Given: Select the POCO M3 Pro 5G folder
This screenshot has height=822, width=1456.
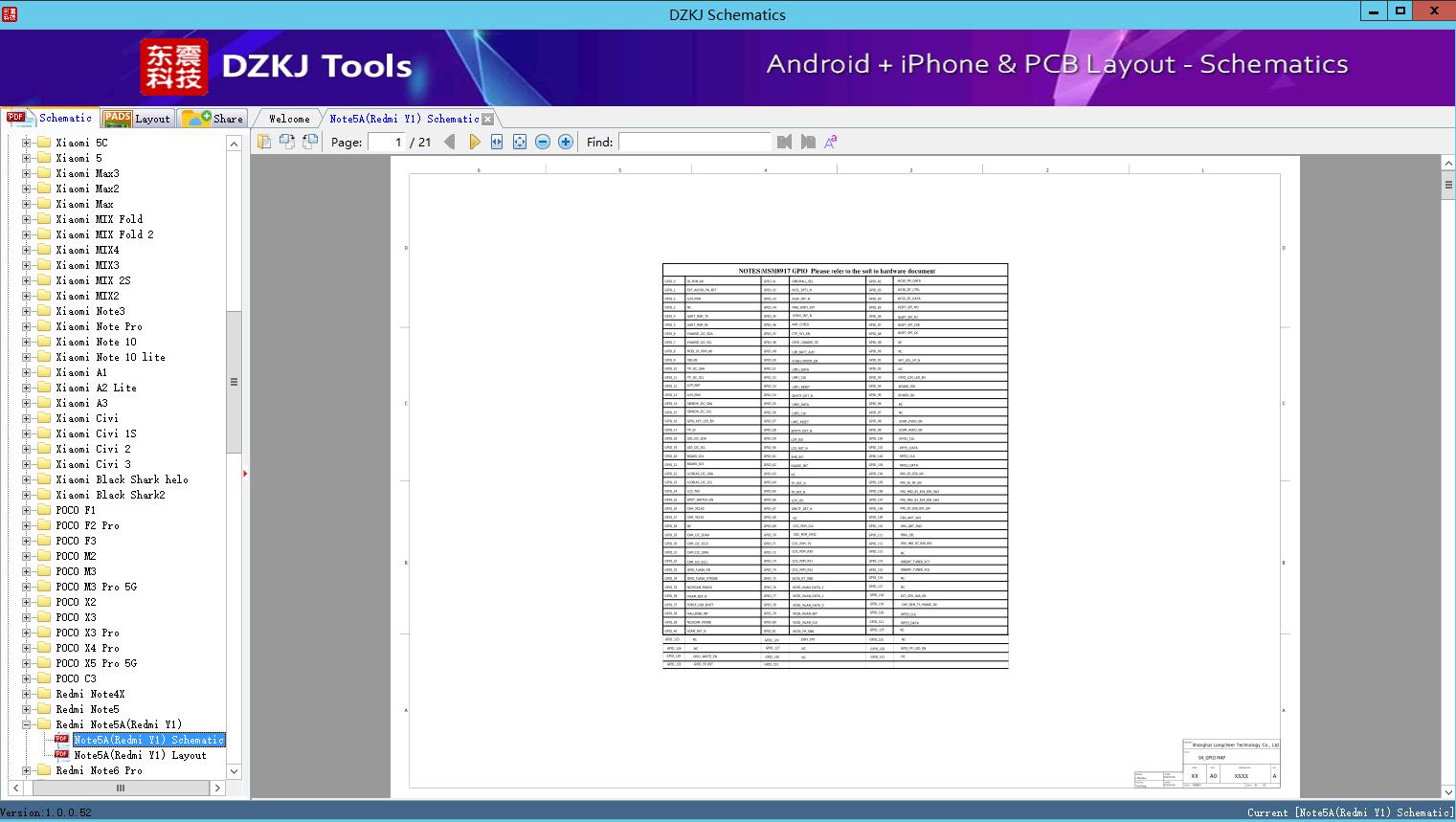Looking at the screenshot, I should [96, 587].
